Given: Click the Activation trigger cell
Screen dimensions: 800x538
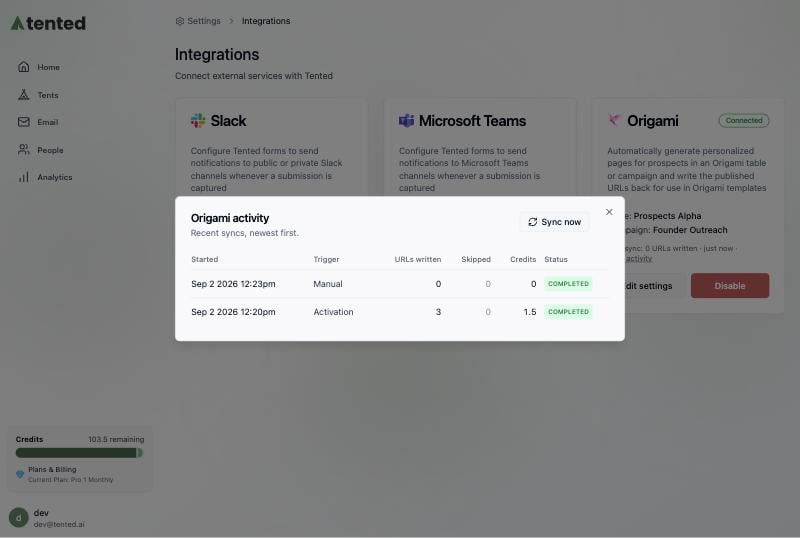Looking at the screenshot, I should click(x=333, y=312).
